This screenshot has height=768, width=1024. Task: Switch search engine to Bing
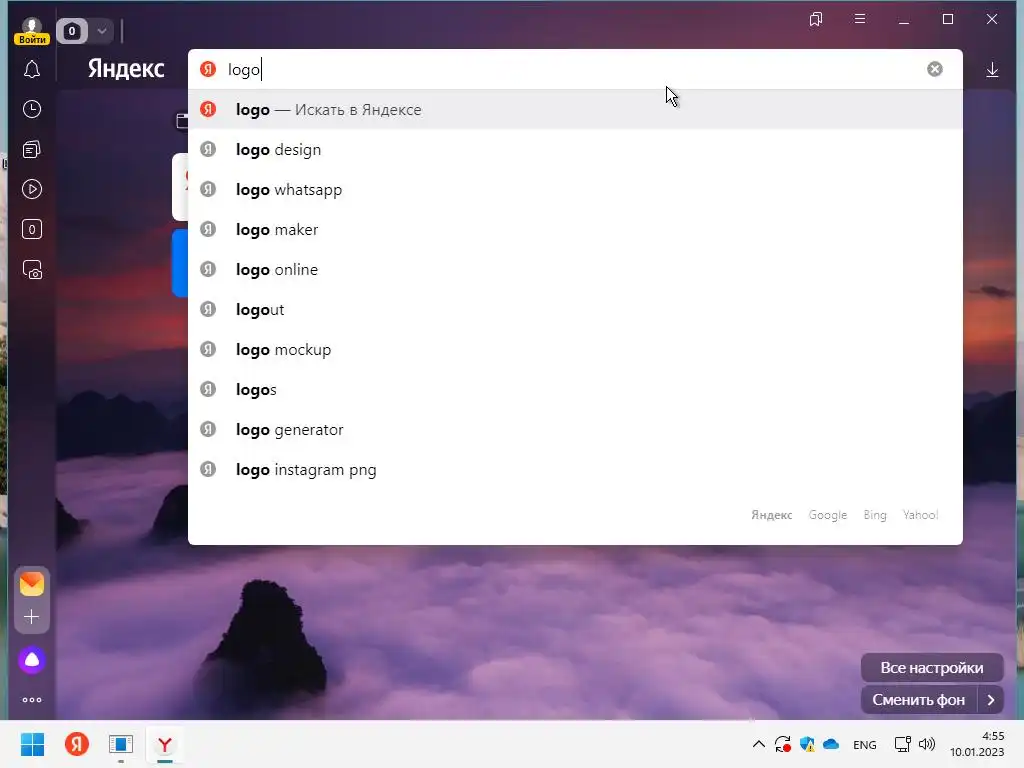click(x=874, y=515)
